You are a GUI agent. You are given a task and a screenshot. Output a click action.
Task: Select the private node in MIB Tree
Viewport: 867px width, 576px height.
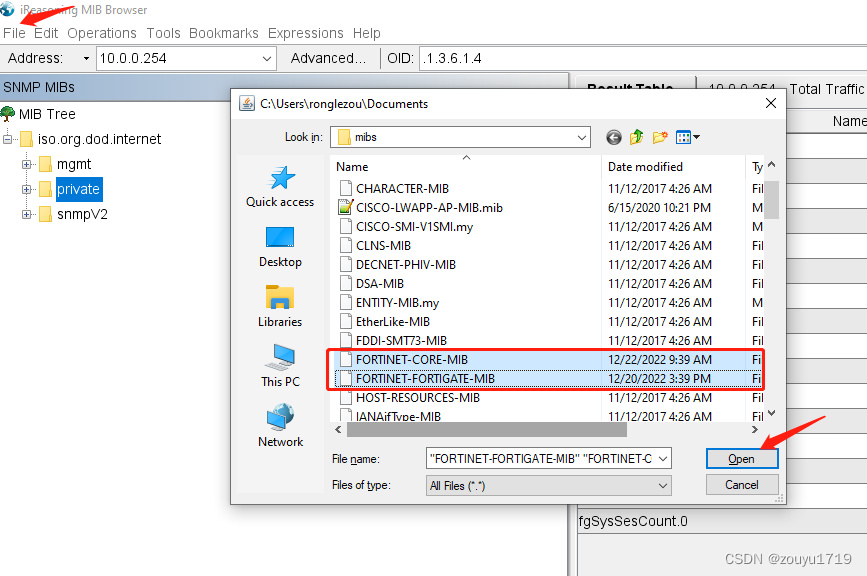pyautogui.click(x=79, y=189)
